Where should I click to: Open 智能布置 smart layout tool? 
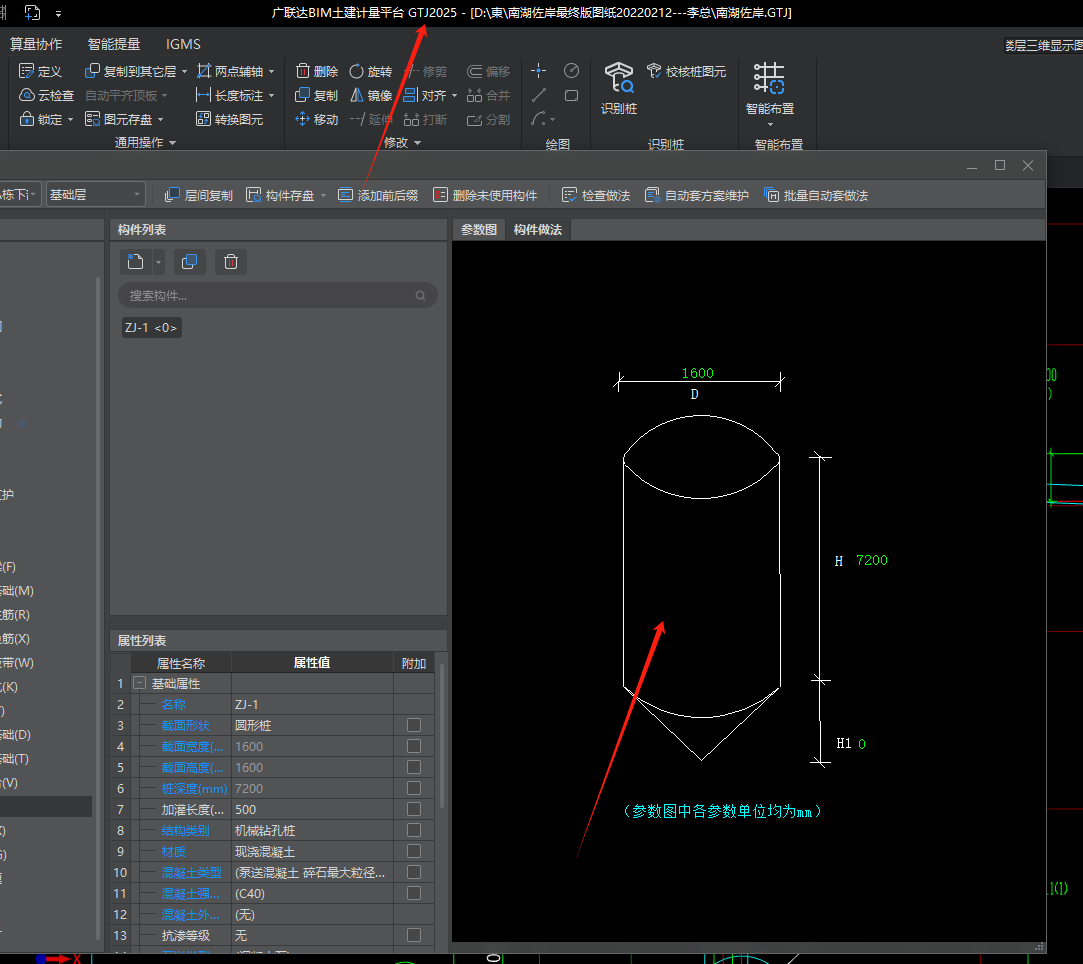769,93
